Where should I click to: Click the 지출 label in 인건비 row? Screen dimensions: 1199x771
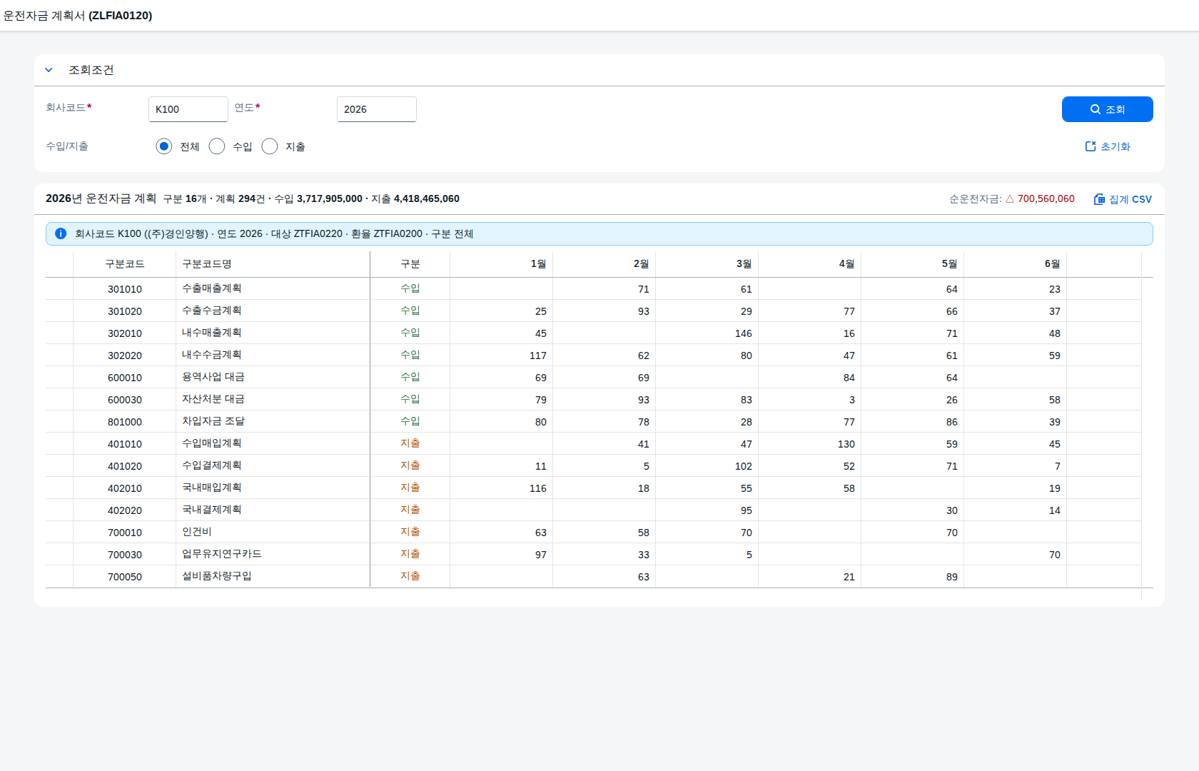(x=410, y=532)
